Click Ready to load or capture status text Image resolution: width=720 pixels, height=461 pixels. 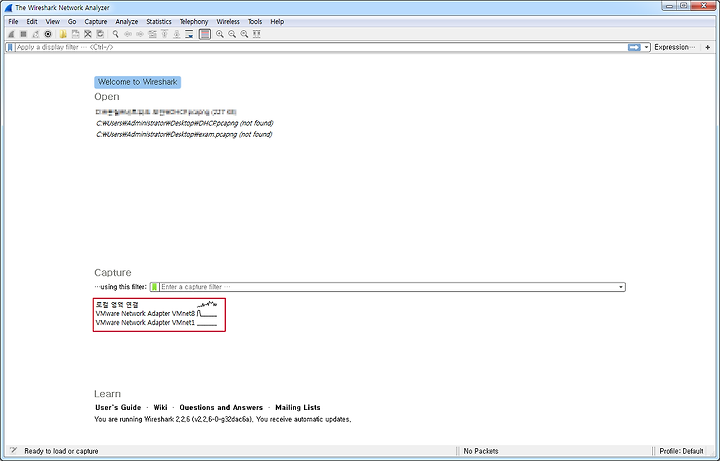[x=61, y=451]
